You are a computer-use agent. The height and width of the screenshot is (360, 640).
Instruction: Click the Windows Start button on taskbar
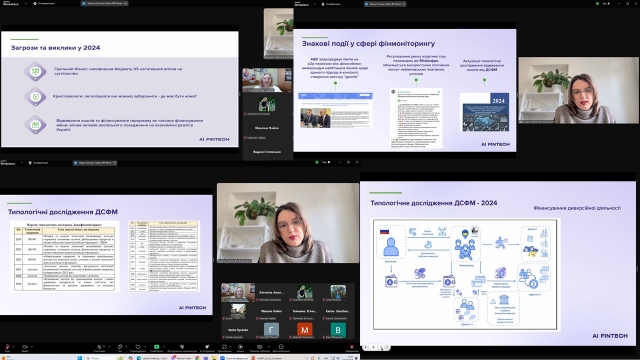coord(80,358)
